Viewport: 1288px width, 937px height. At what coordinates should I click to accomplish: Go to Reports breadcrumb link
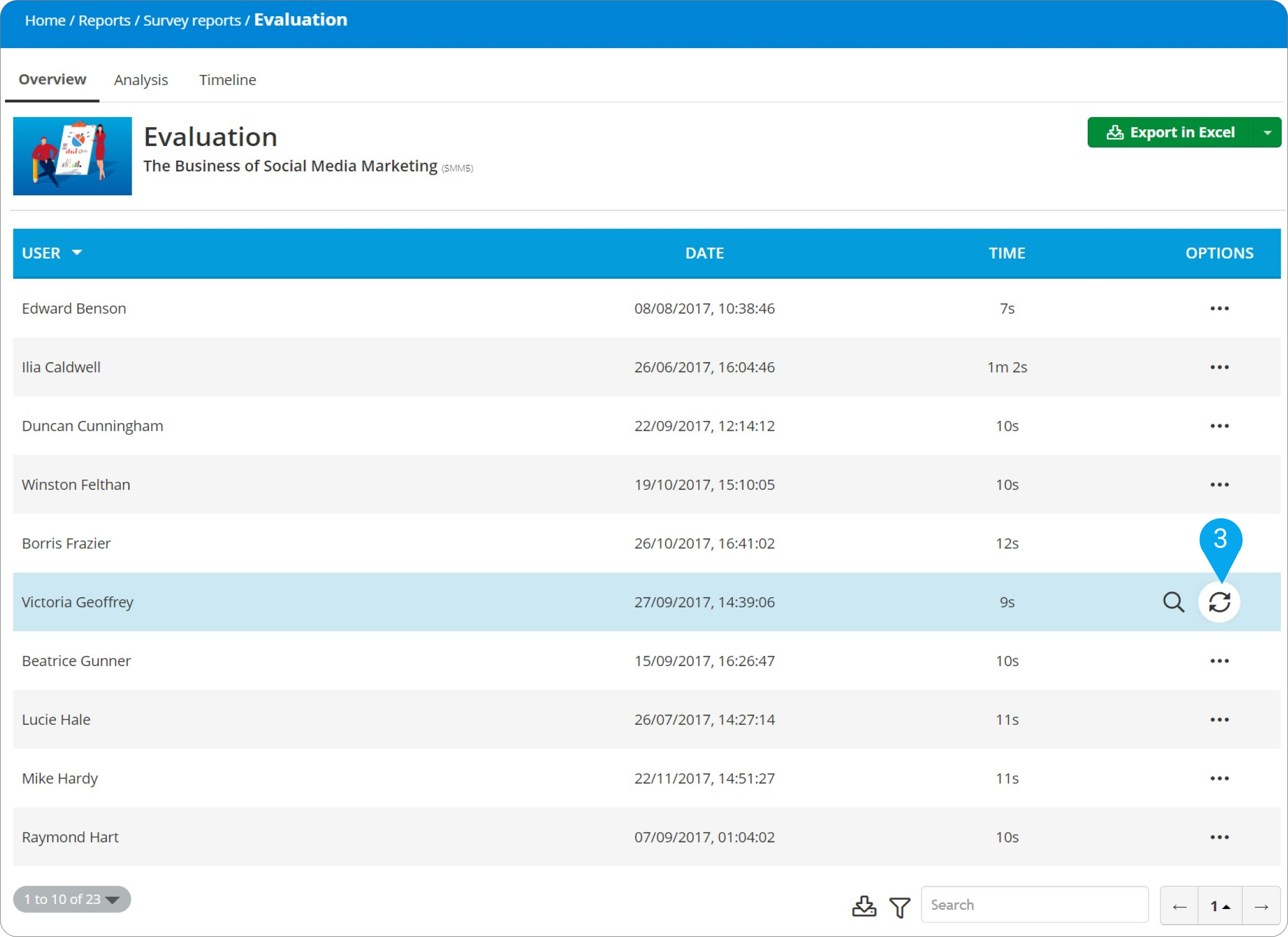click(105, 21)
